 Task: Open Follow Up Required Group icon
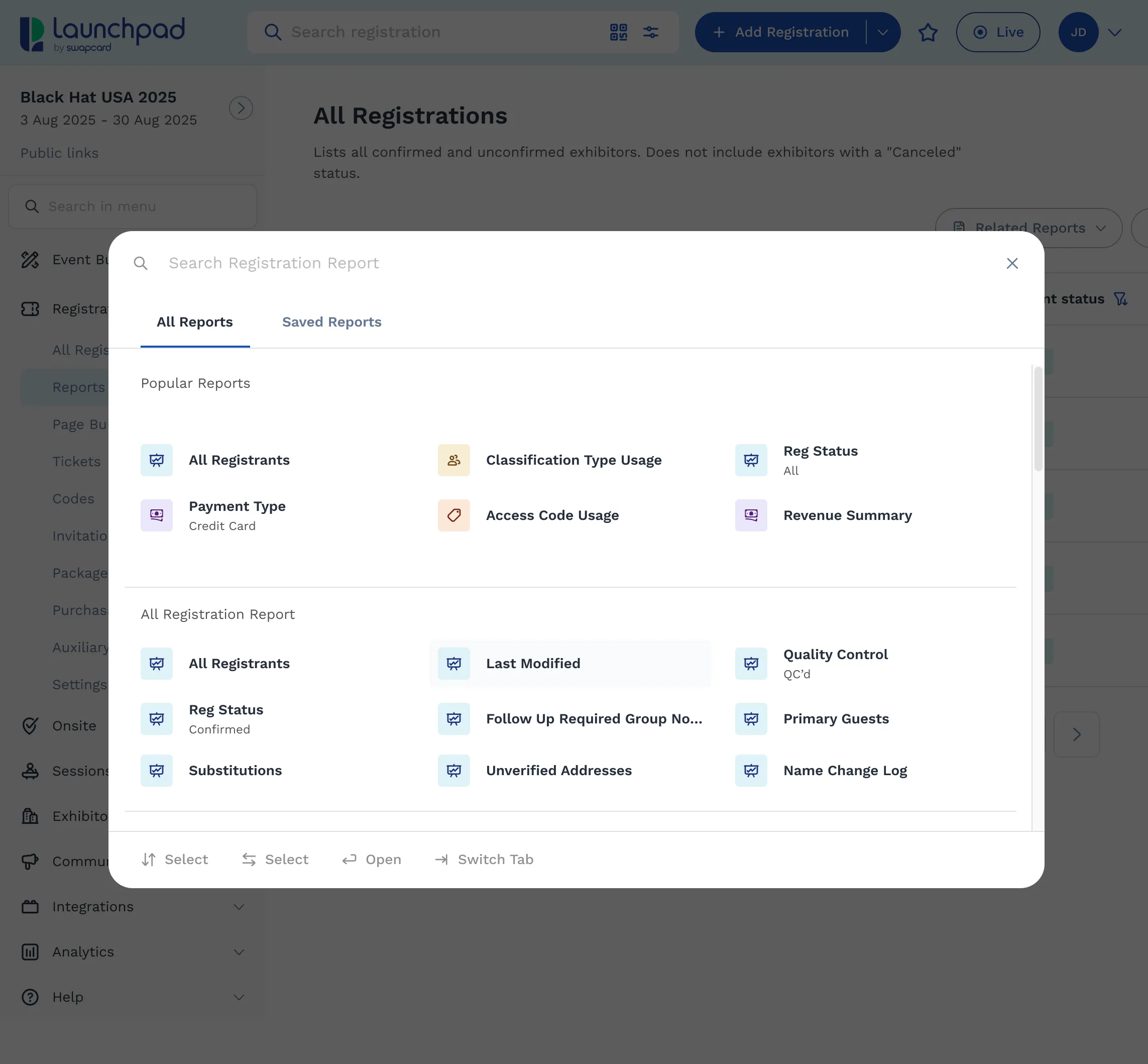[454, 718]
